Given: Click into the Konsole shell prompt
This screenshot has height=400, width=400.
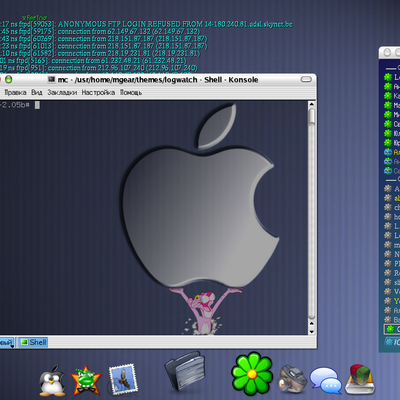Looking at the screenshot, I should point(37,105).
